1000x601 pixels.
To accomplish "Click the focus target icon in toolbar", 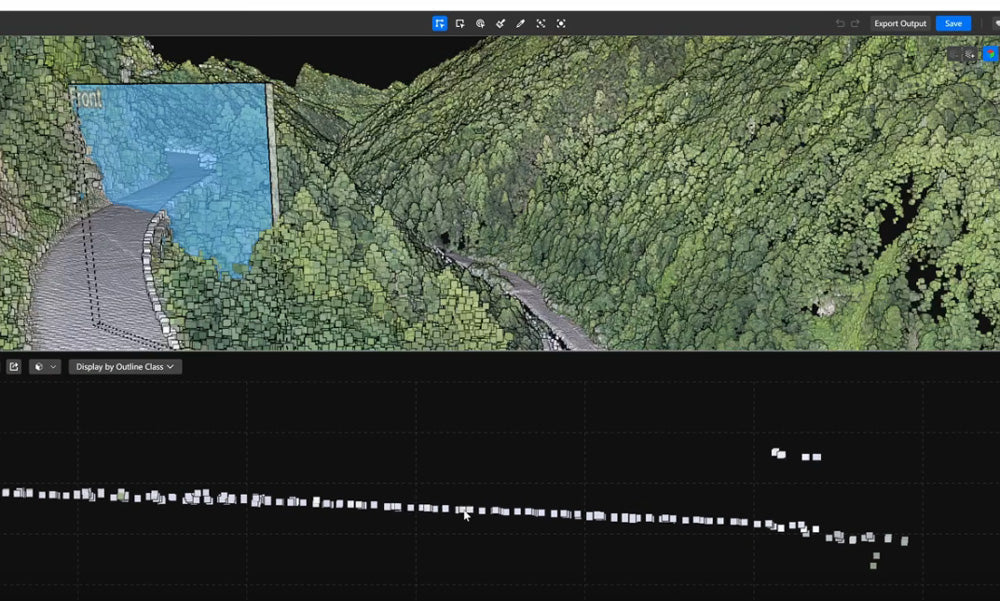I will click(x=561, y=23).
